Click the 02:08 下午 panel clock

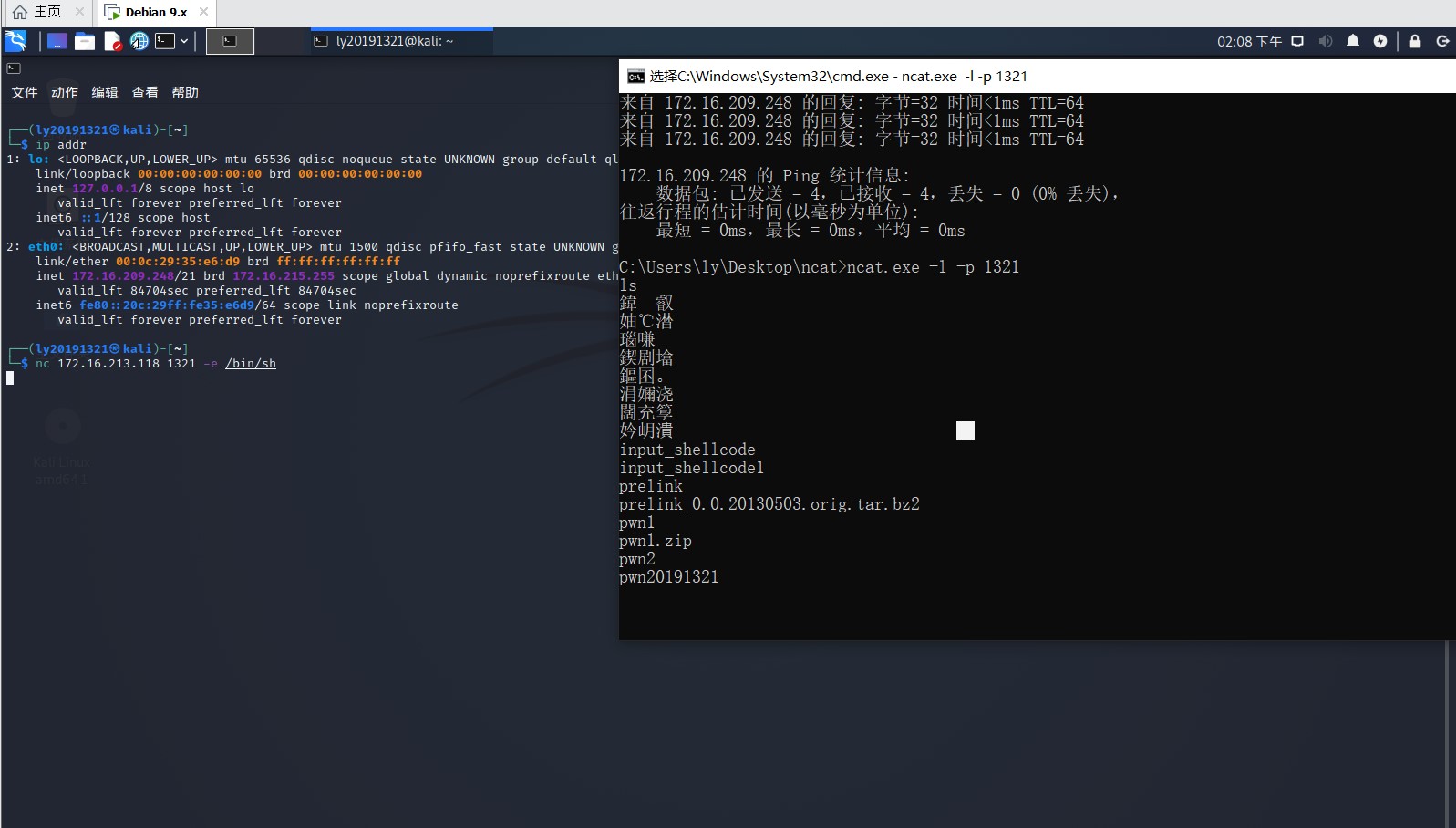point(1249,41)
